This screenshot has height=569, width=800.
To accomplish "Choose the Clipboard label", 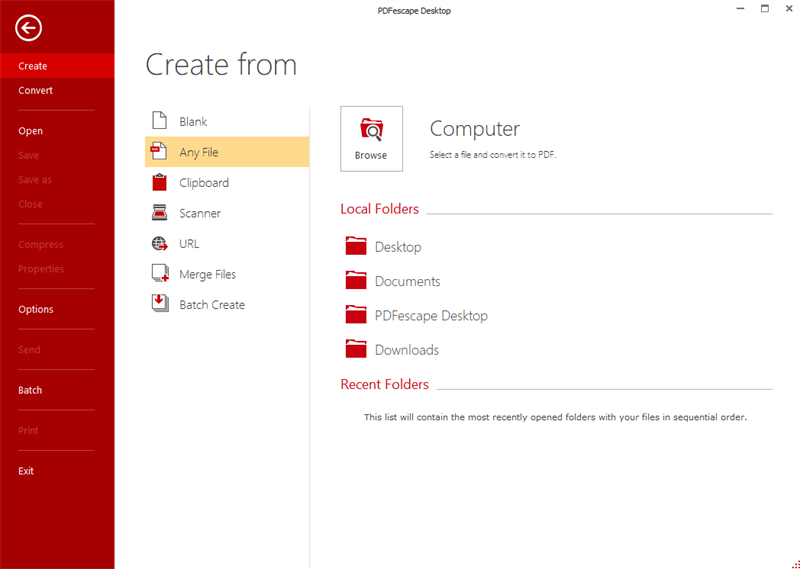I will 204,183.
